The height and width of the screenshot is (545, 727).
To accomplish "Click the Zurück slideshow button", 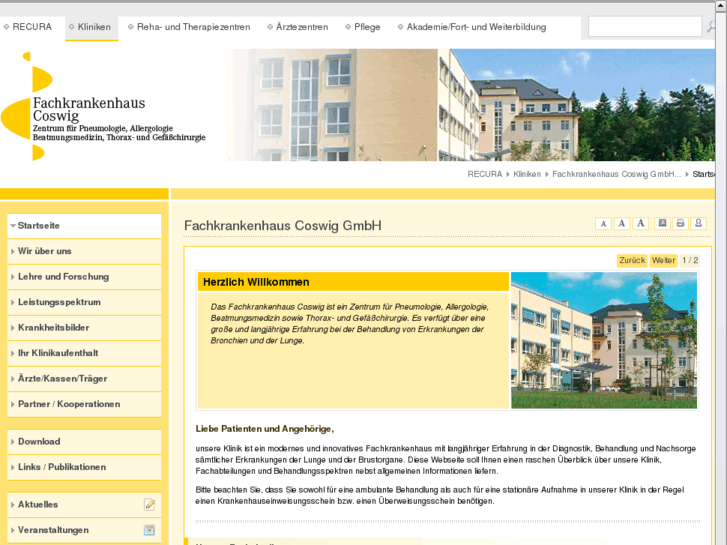I will click(x=632, y=260).
